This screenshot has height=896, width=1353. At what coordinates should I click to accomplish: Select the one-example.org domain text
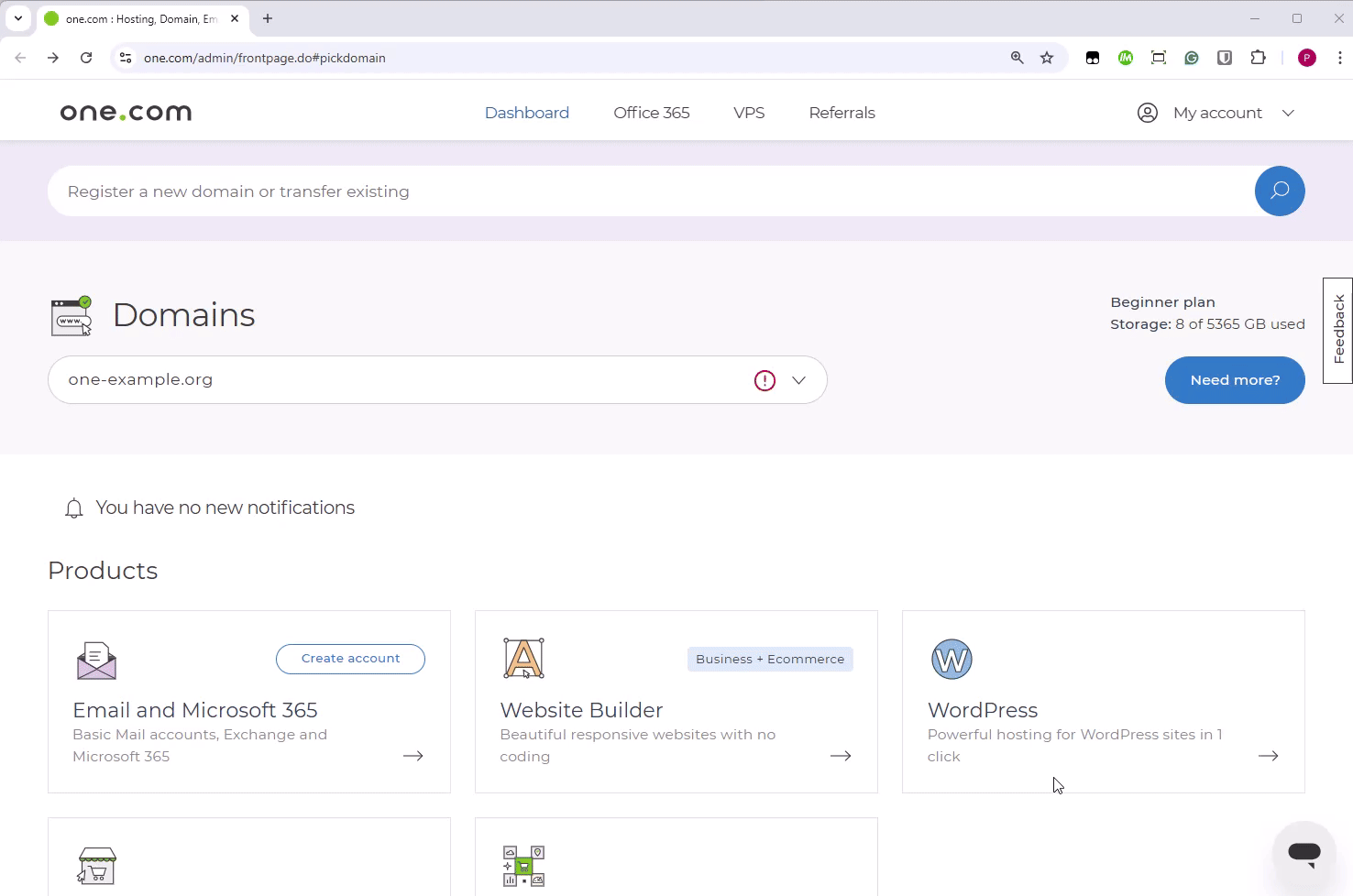pos(140,379)
